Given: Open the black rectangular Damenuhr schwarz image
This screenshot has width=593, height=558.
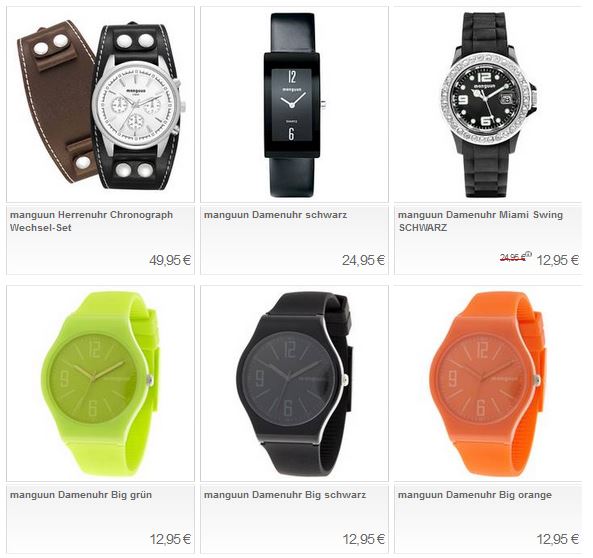Looking at the screenshot, I should tap(294, 104).
